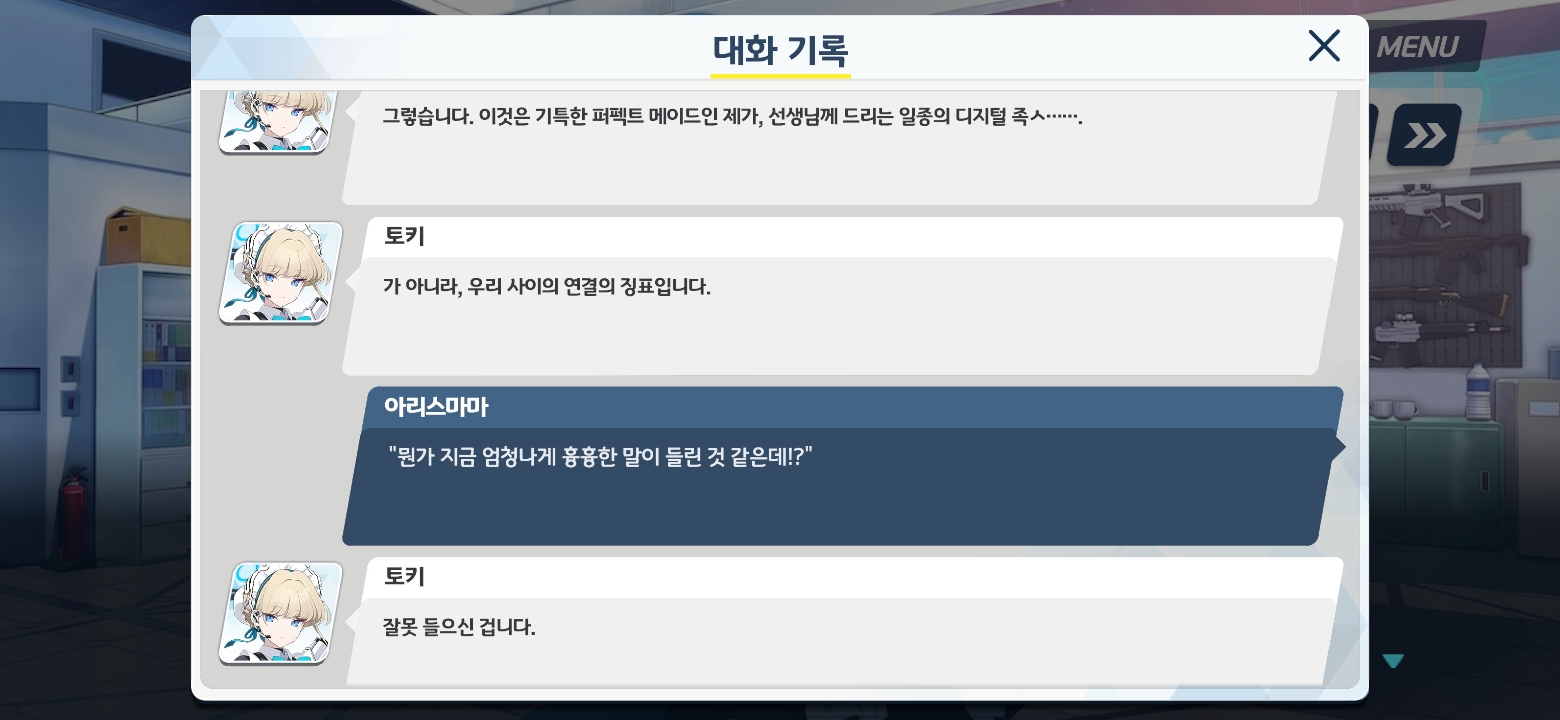Click the water bottle on right counter

click(x=1478, y=390)
